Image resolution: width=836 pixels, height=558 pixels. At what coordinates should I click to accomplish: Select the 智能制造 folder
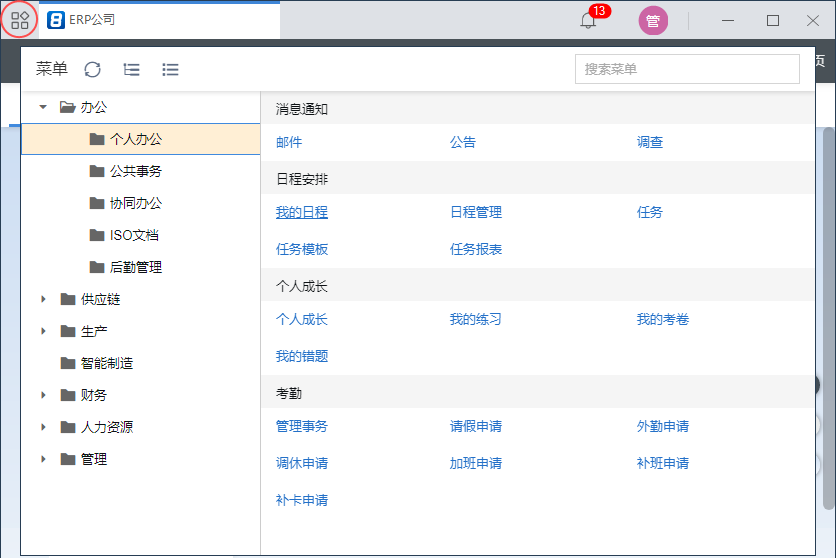107,363
